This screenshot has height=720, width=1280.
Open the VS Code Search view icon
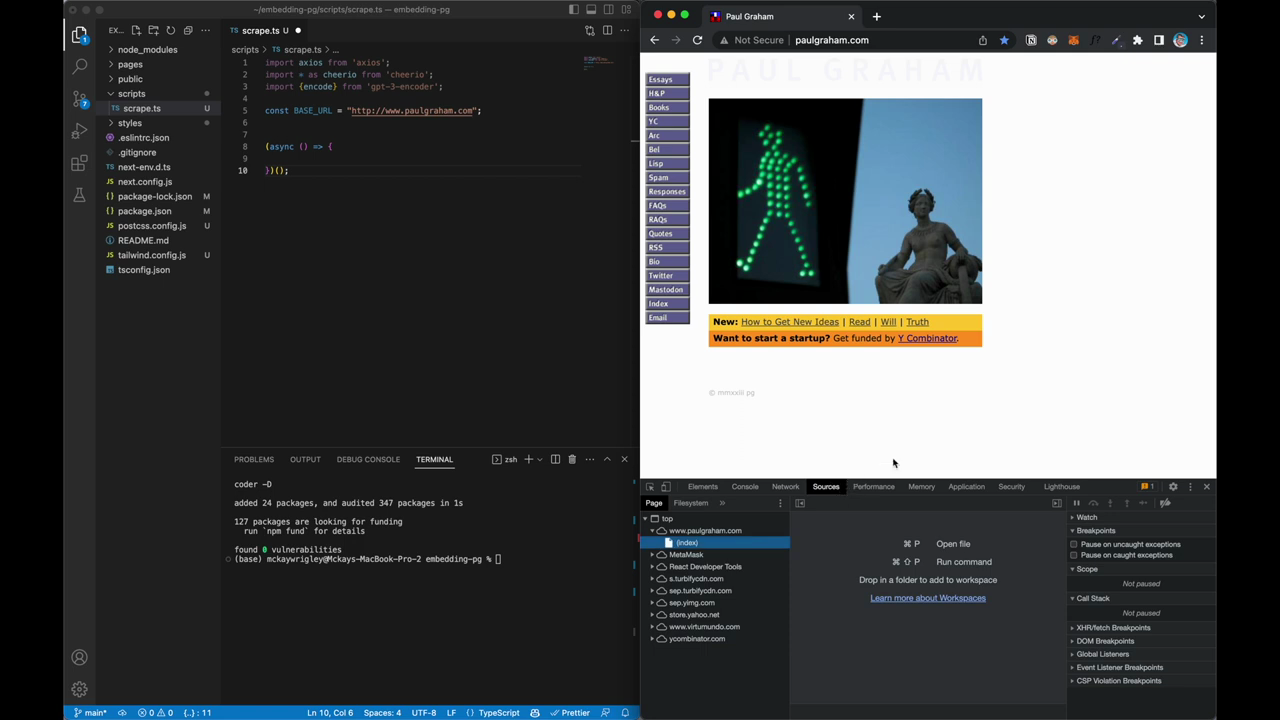click(x=79, y=67)
